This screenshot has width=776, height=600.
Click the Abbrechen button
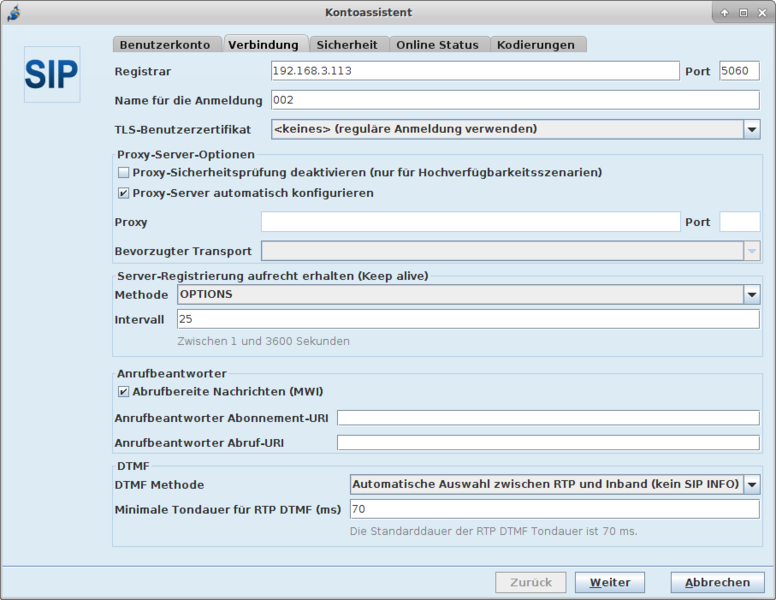[x=717, y=583]
